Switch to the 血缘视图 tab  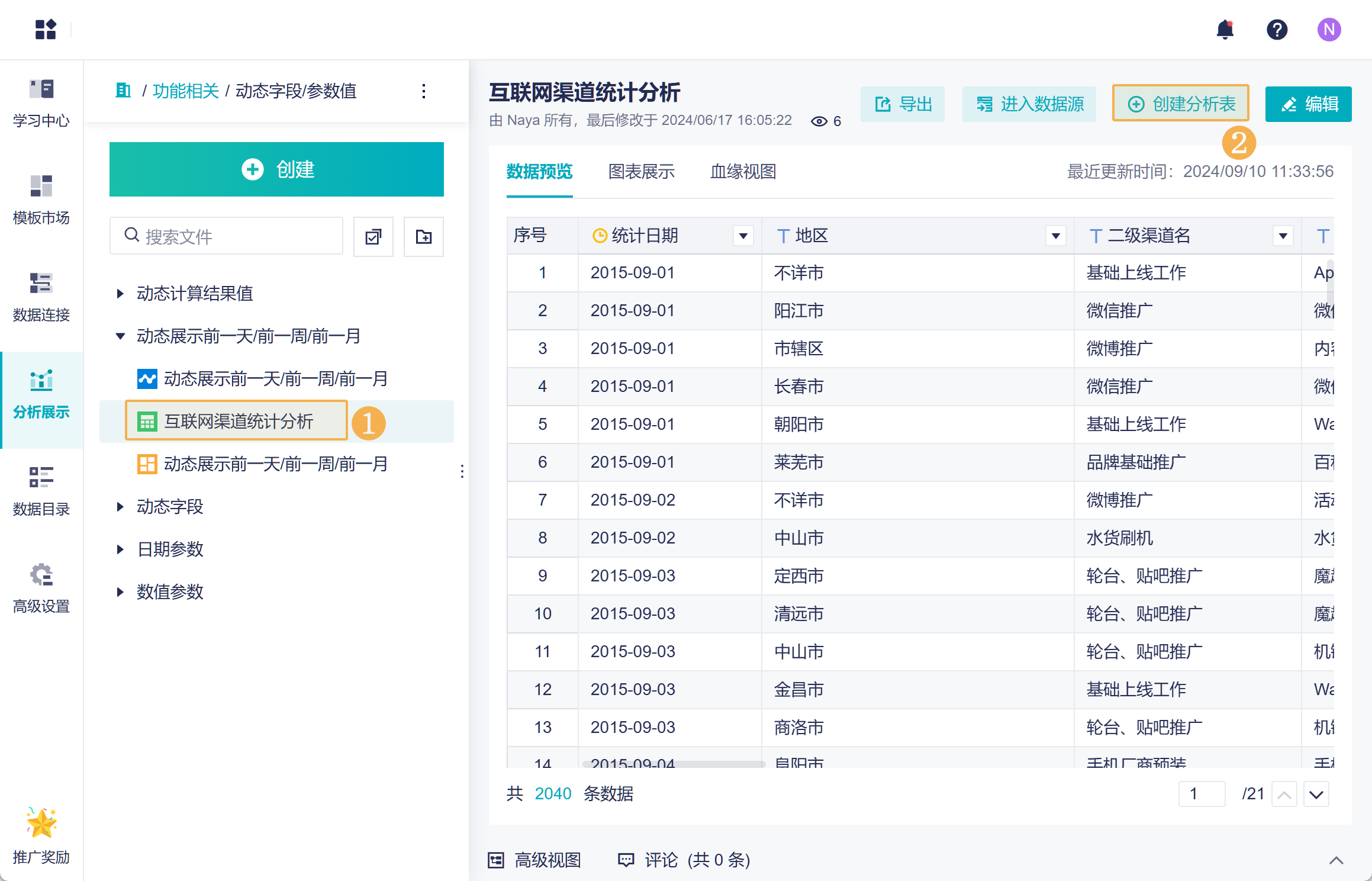(743, 172)
